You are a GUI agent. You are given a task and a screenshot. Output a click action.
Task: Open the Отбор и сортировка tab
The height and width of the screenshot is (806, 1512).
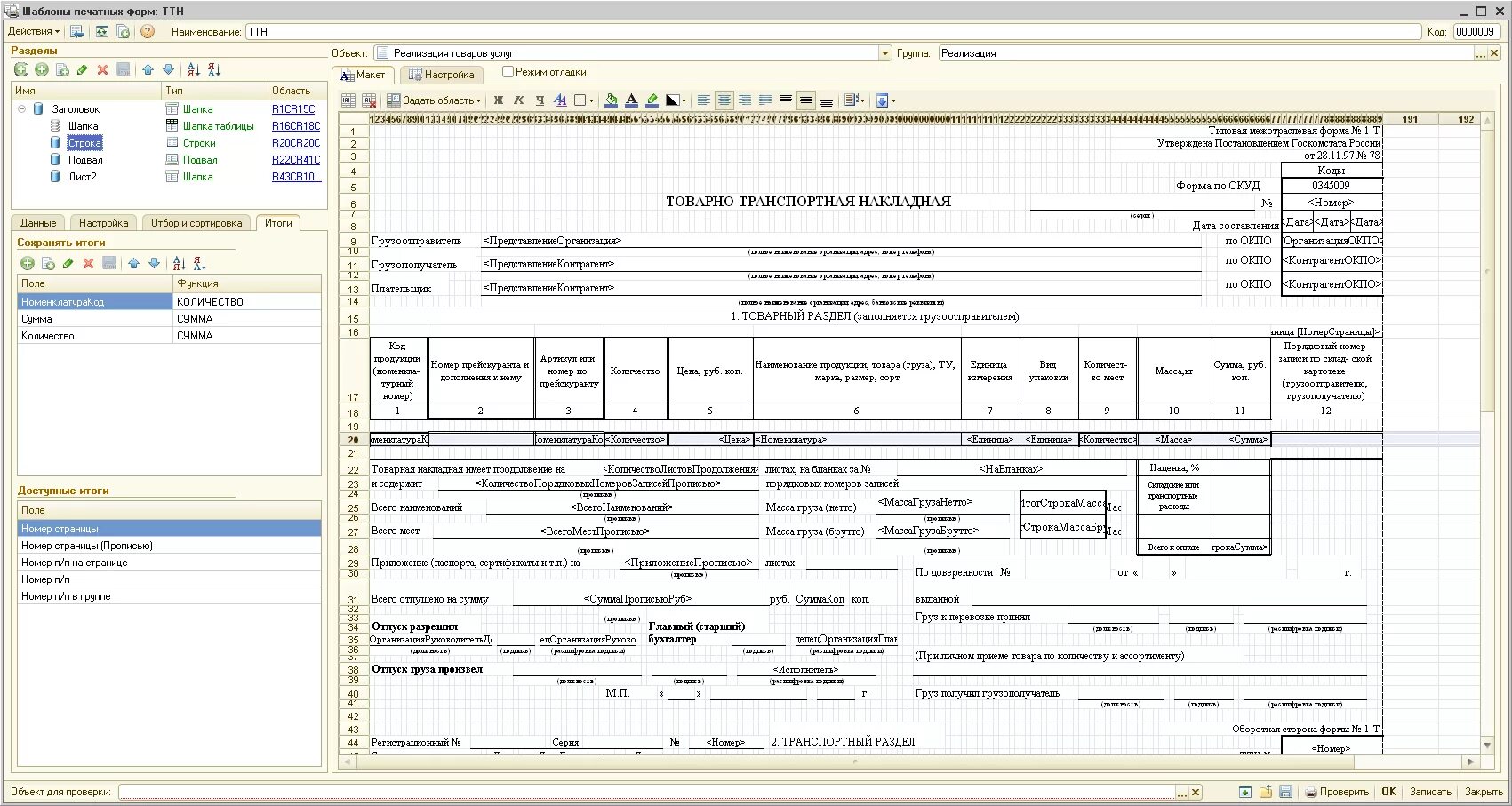[x=196, y=223]
